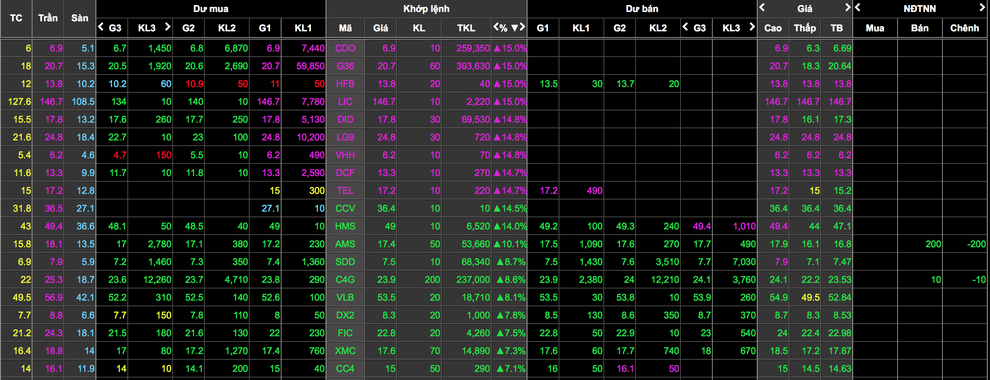
Task: Click TKL value 259,350 in CDO row
Action: click(474, 48)
